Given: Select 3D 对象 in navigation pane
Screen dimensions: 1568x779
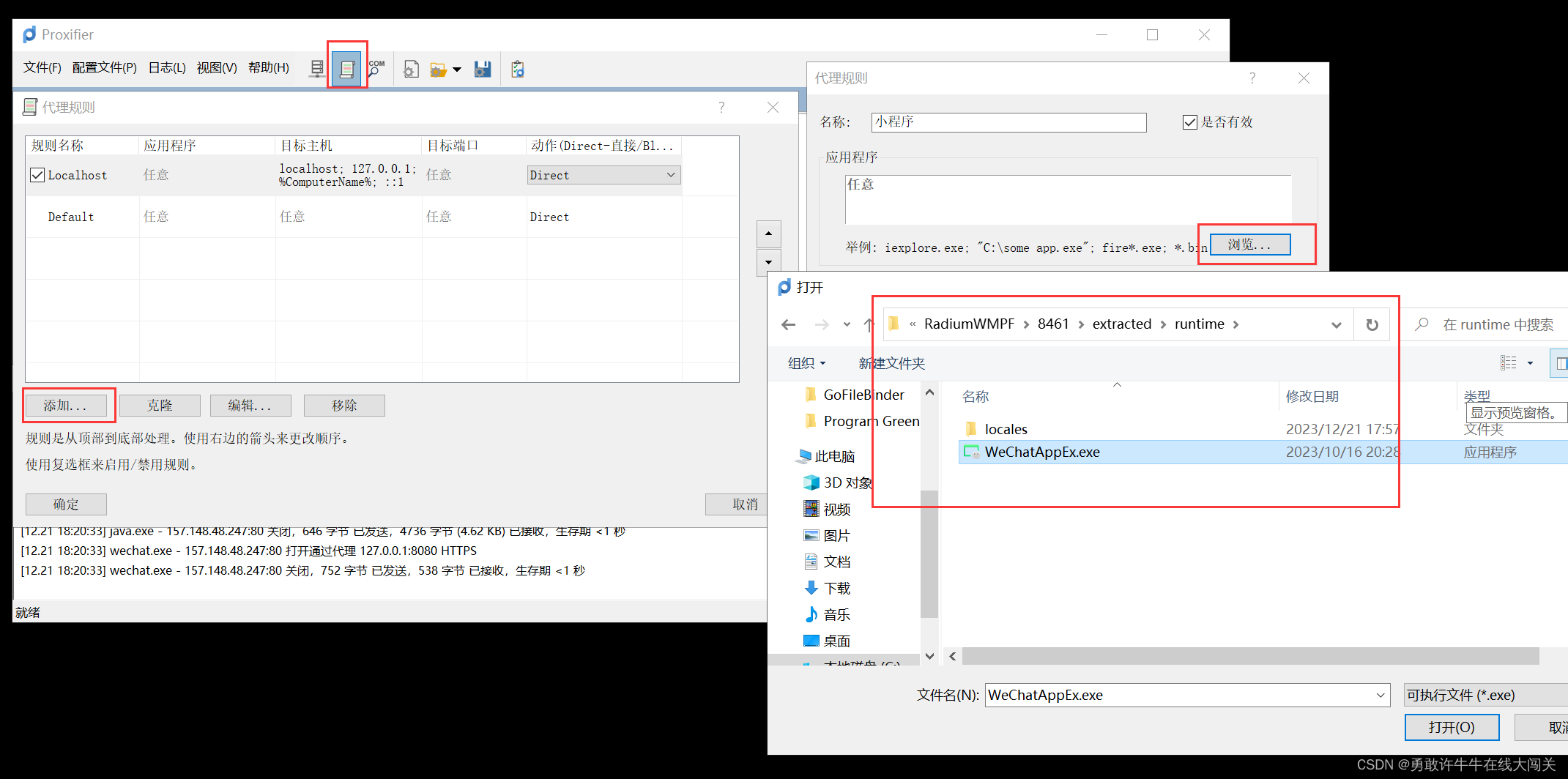Looking at the screenshot, I should point(839,482).
